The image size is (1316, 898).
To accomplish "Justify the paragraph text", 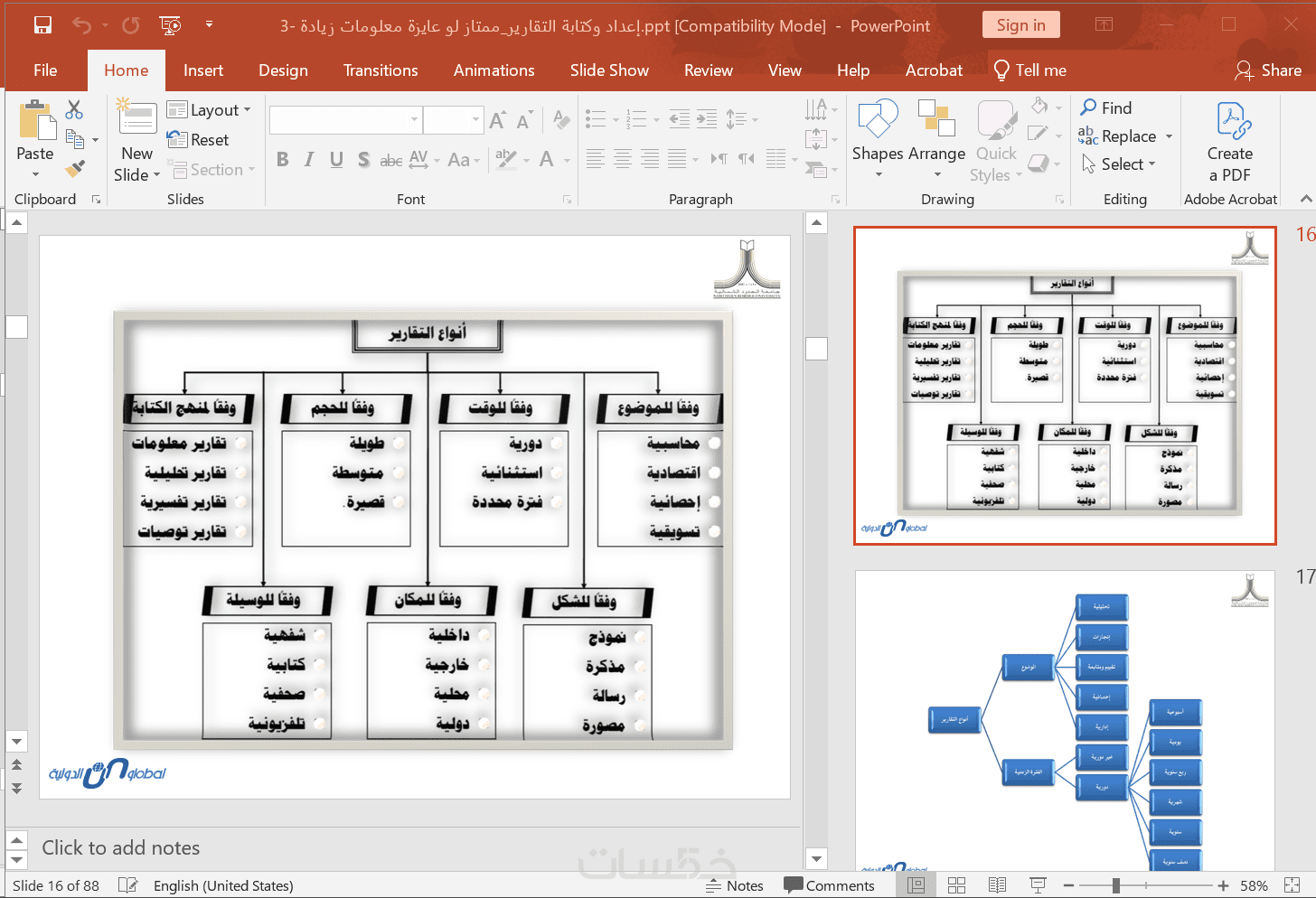I will click(677, 159).
